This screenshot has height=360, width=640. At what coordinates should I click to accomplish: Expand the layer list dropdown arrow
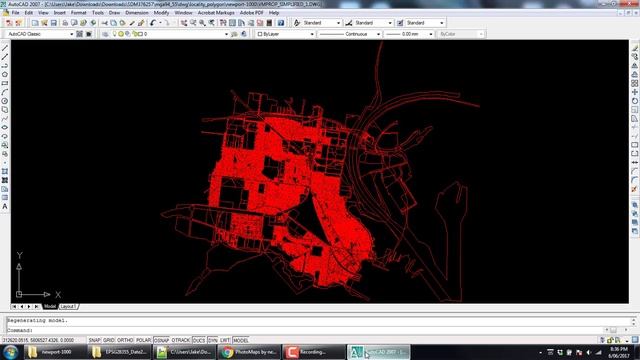pos(227,34)
